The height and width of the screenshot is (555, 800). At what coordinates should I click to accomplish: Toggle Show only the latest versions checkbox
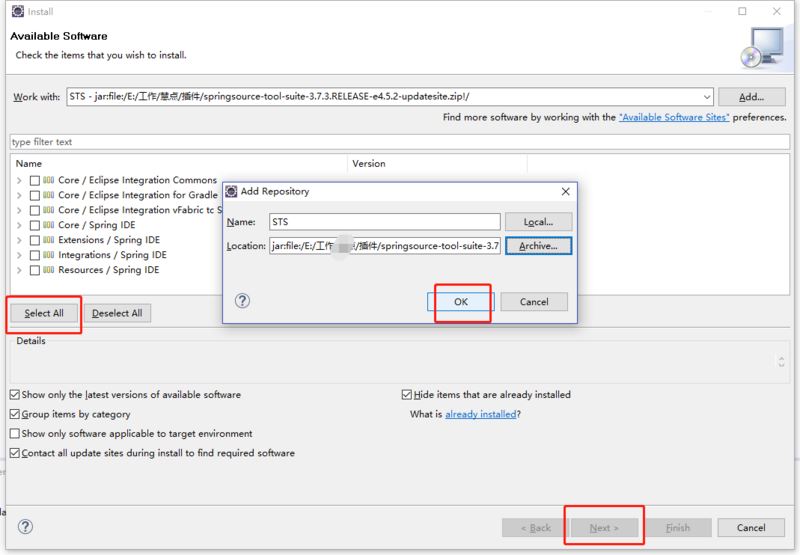[15, 395]
